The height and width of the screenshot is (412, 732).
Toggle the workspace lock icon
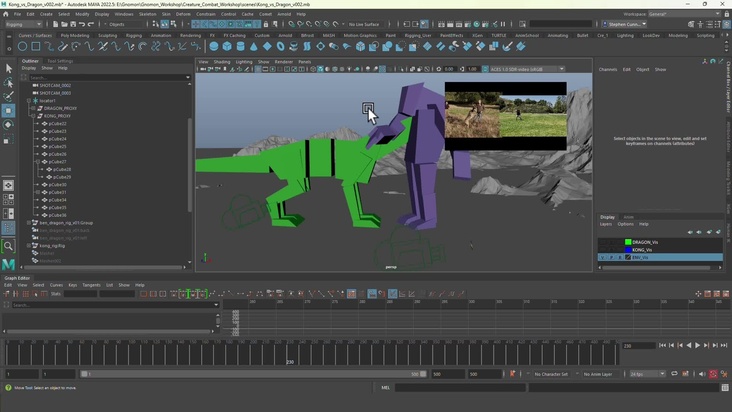(x=726, y=14)
